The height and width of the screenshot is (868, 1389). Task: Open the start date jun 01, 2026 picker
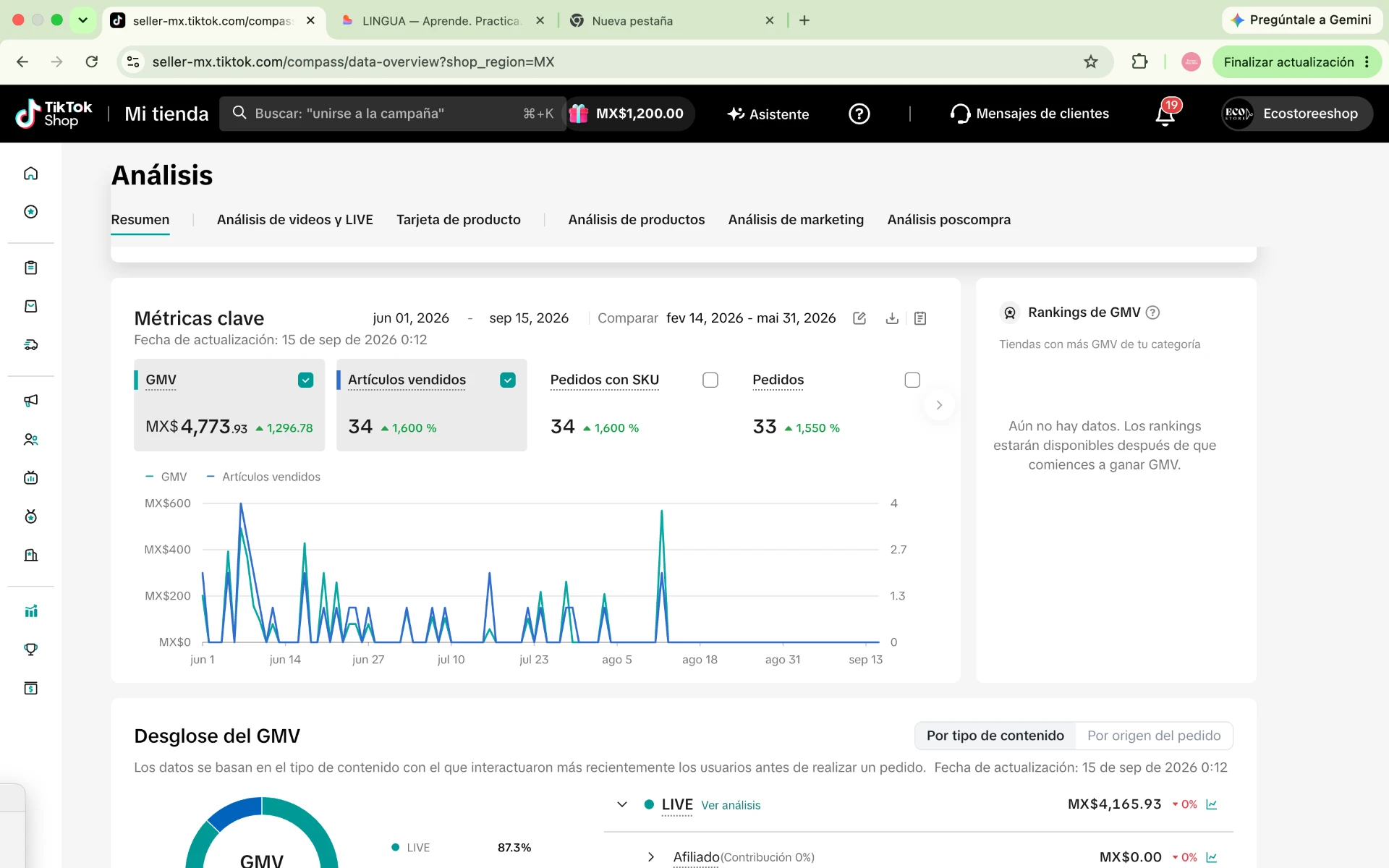coord(411,318)
